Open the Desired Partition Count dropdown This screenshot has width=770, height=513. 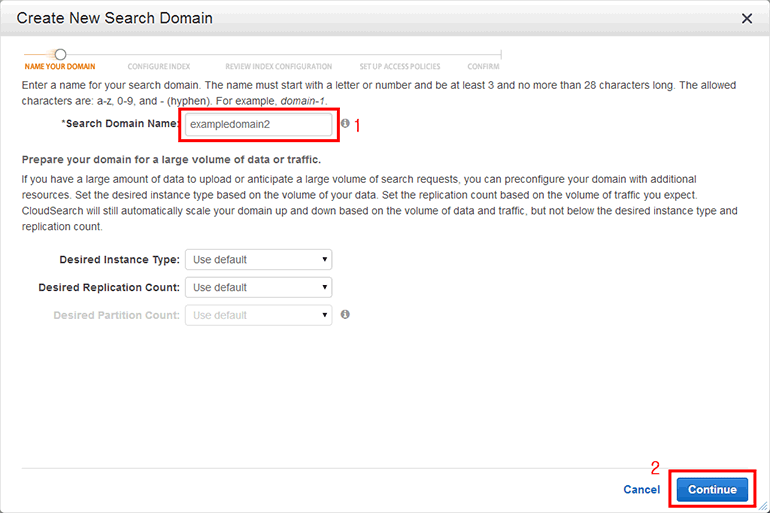(259, 315)
